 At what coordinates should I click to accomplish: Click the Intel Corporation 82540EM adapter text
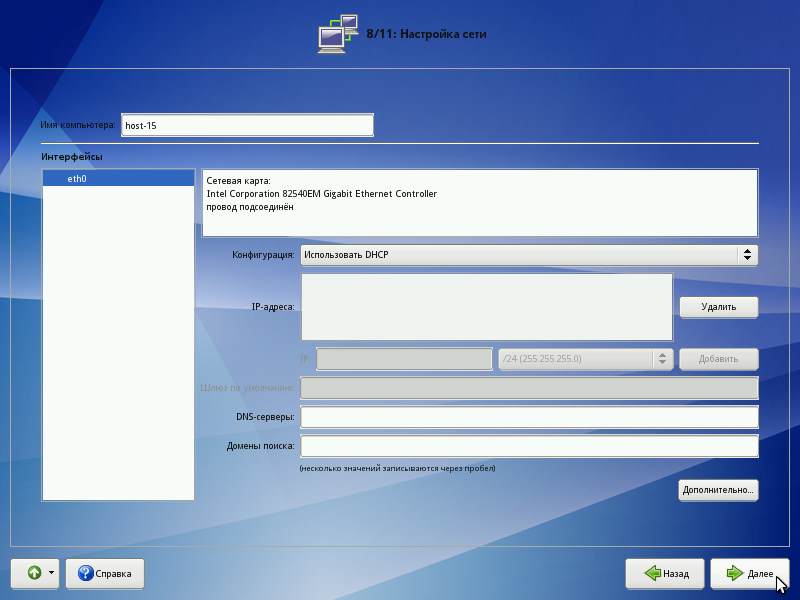321,194
